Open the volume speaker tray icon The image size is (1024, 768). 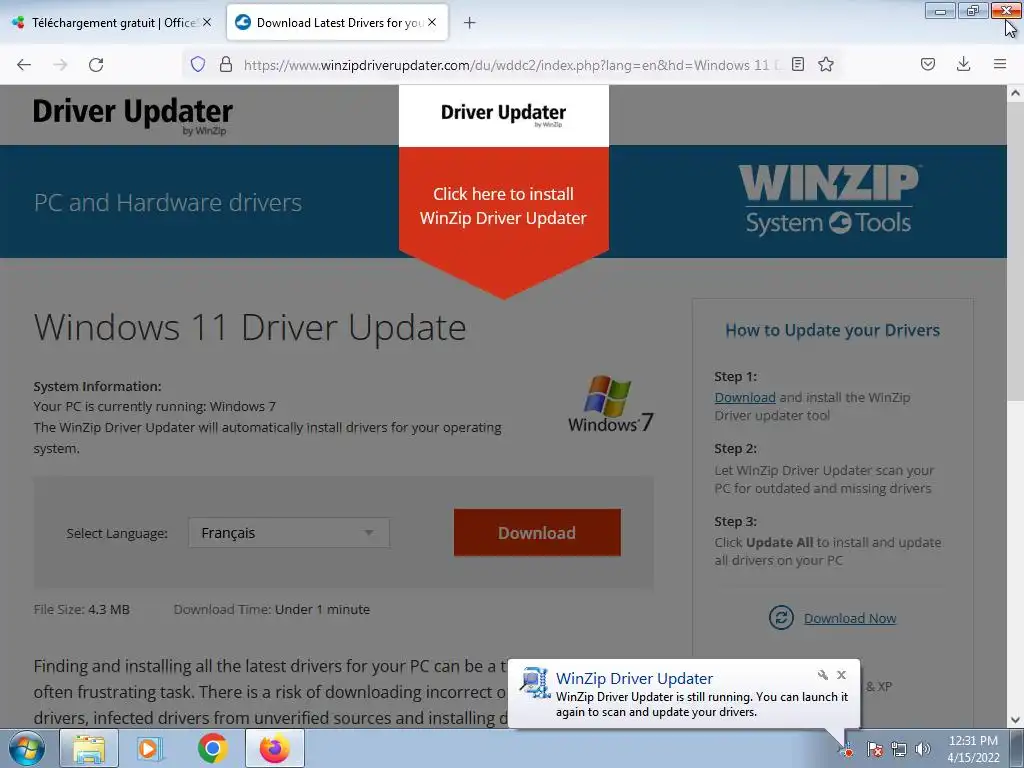[x=923, y=749]
